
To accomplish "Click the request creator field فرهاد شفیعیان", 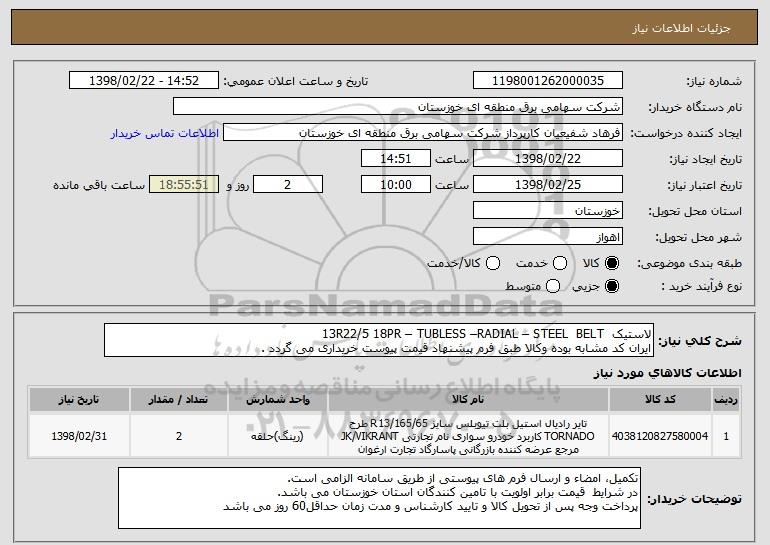I will tap(423, 133).
